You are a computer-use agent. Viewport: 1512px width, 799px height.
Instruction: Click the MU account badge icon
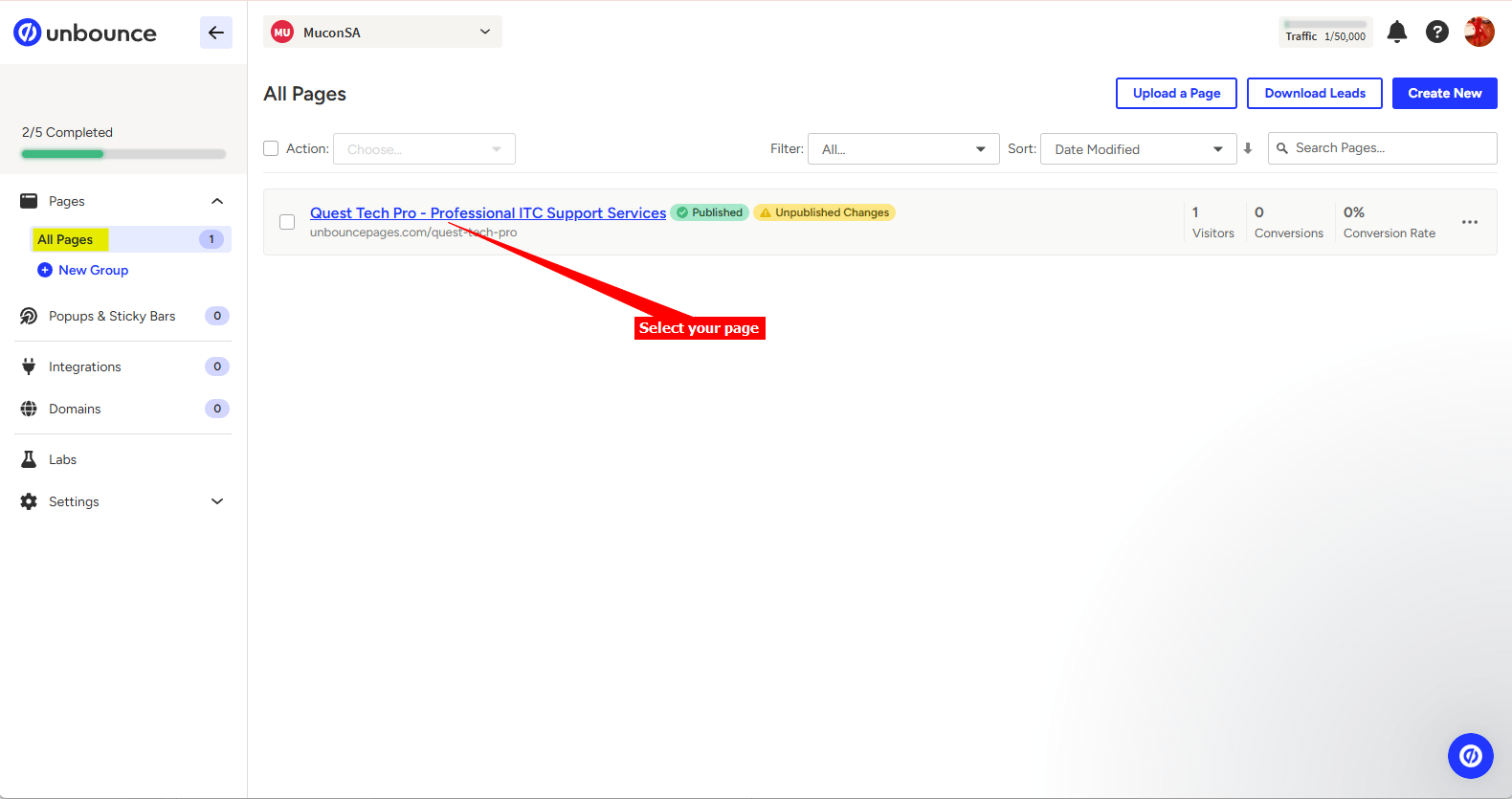(282, 33)
